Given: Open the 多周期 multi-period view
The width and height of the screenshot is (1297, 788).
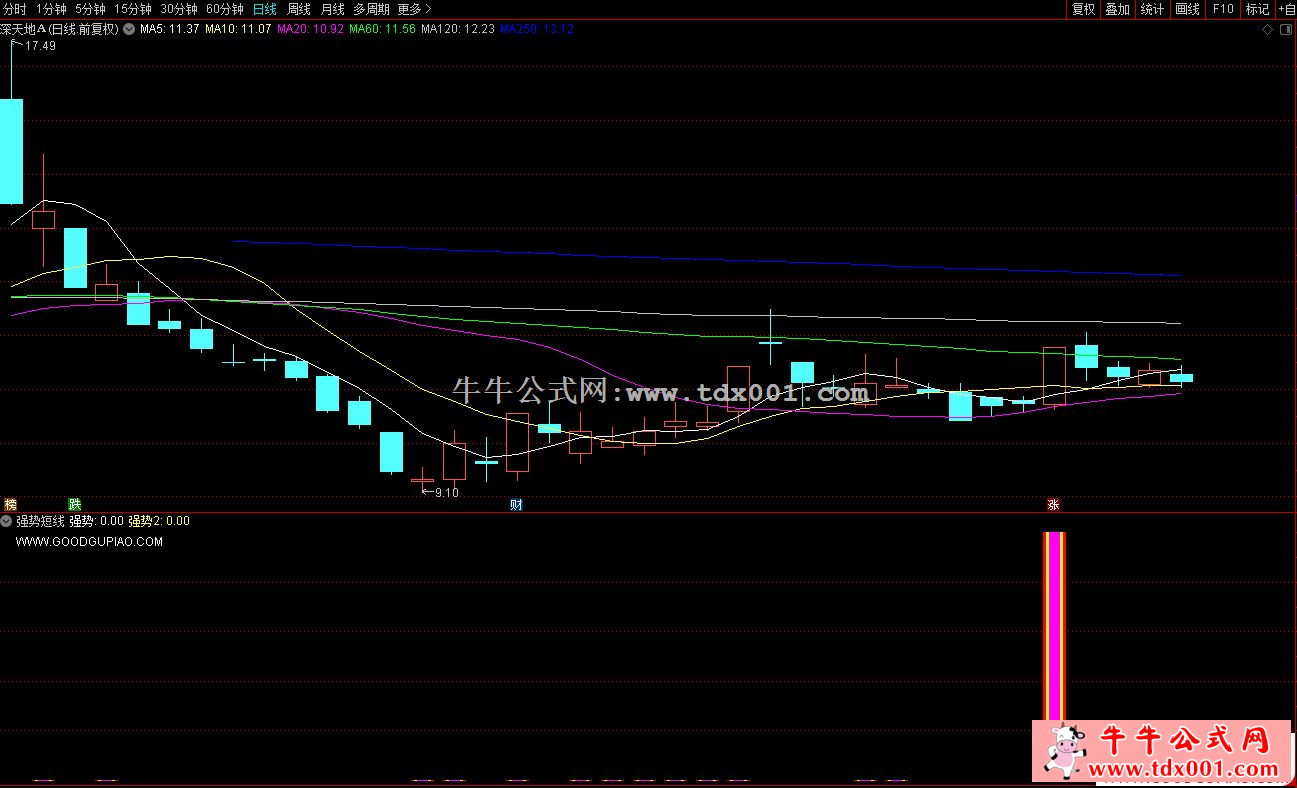Looking at the screenshot, I should pyautogui.click(x=371, y=9).
